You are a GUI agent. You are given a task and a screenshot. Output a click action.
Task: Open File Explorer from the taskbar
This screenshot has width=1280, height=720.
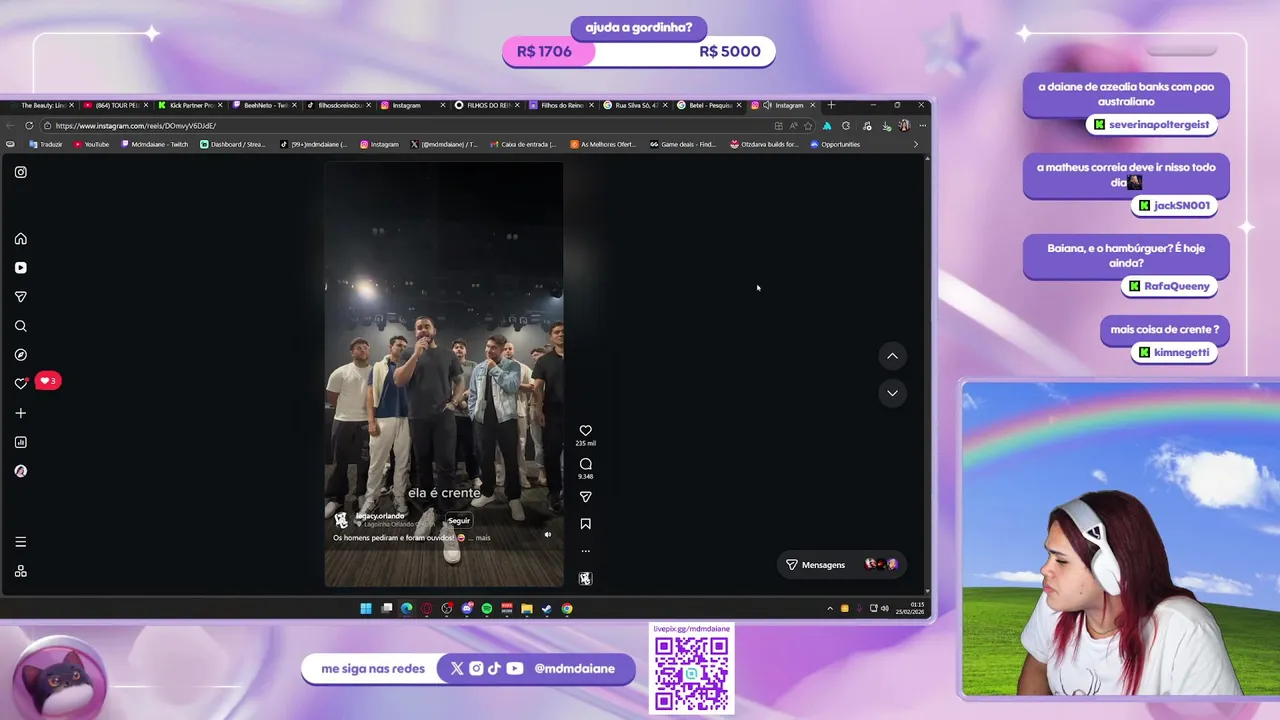527,608
